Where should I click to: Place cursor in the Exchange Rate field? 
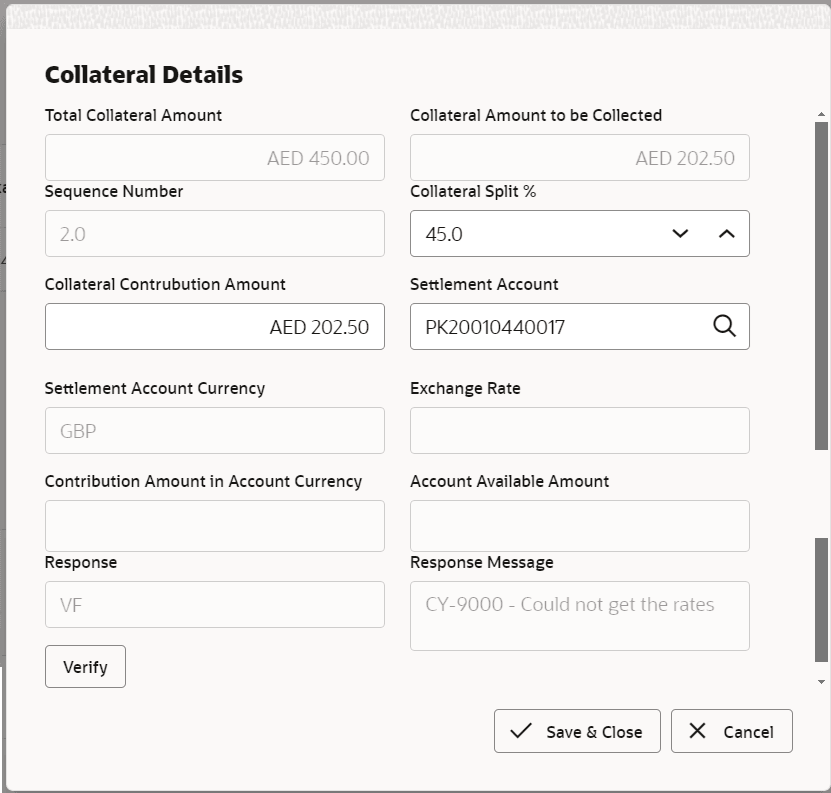[x=579, y=430]
